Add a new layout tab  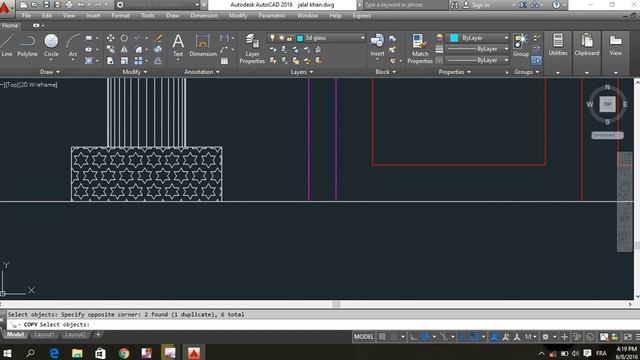(98, 335)
